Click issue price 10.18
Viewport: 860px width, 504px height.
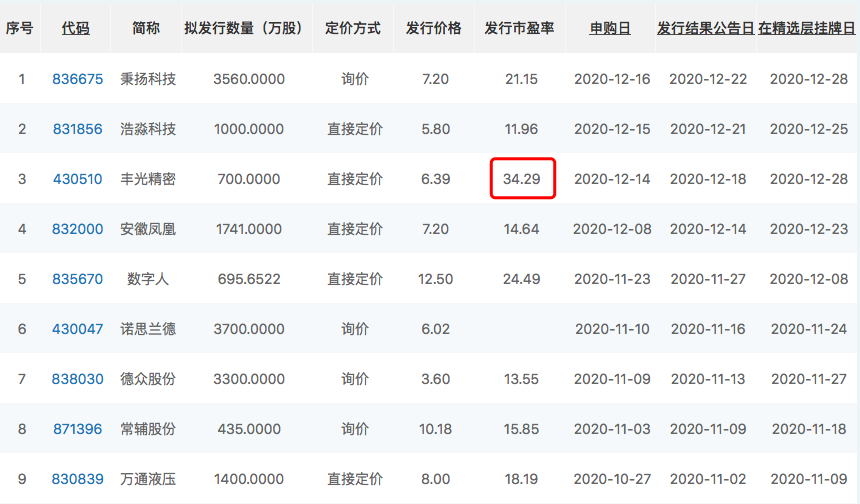click(435, 428)
